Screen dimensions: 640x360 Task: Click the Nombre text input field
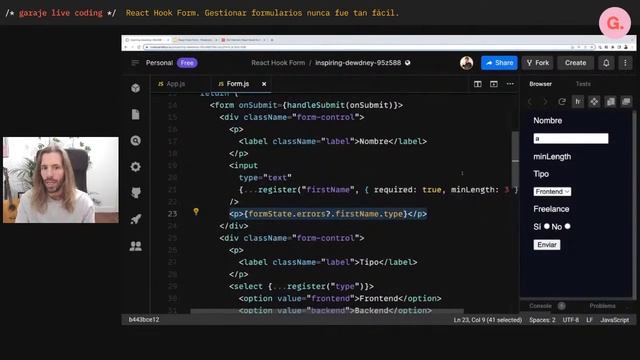click(x=571, y=138)
